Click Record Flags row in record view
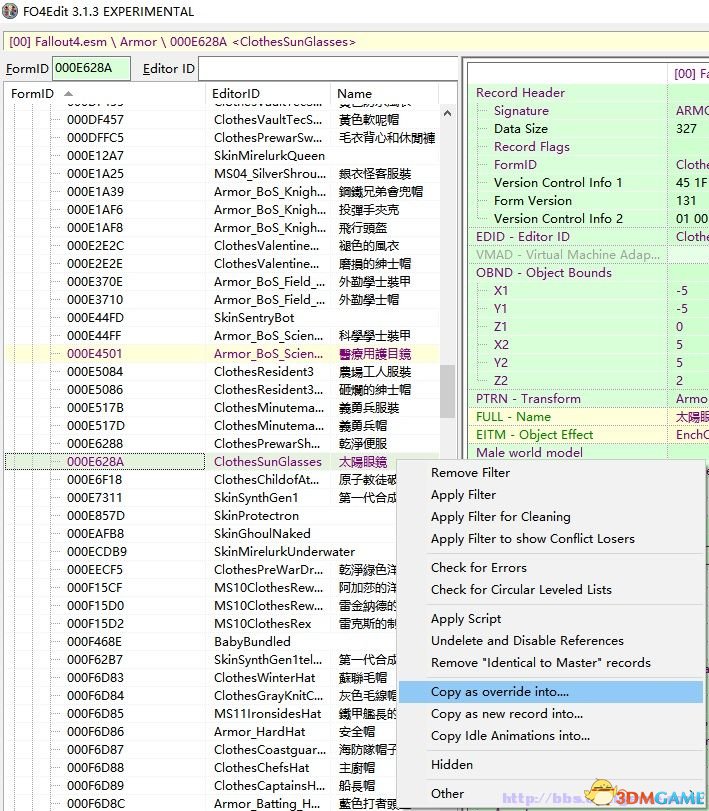This screenshot has width=709, height=811. 588,147
